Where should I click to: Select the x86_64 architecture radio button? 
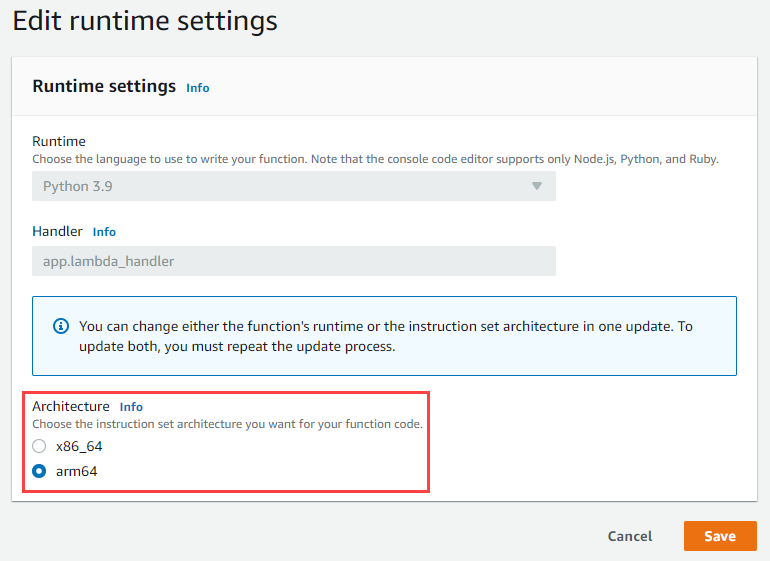click(40, 446)
